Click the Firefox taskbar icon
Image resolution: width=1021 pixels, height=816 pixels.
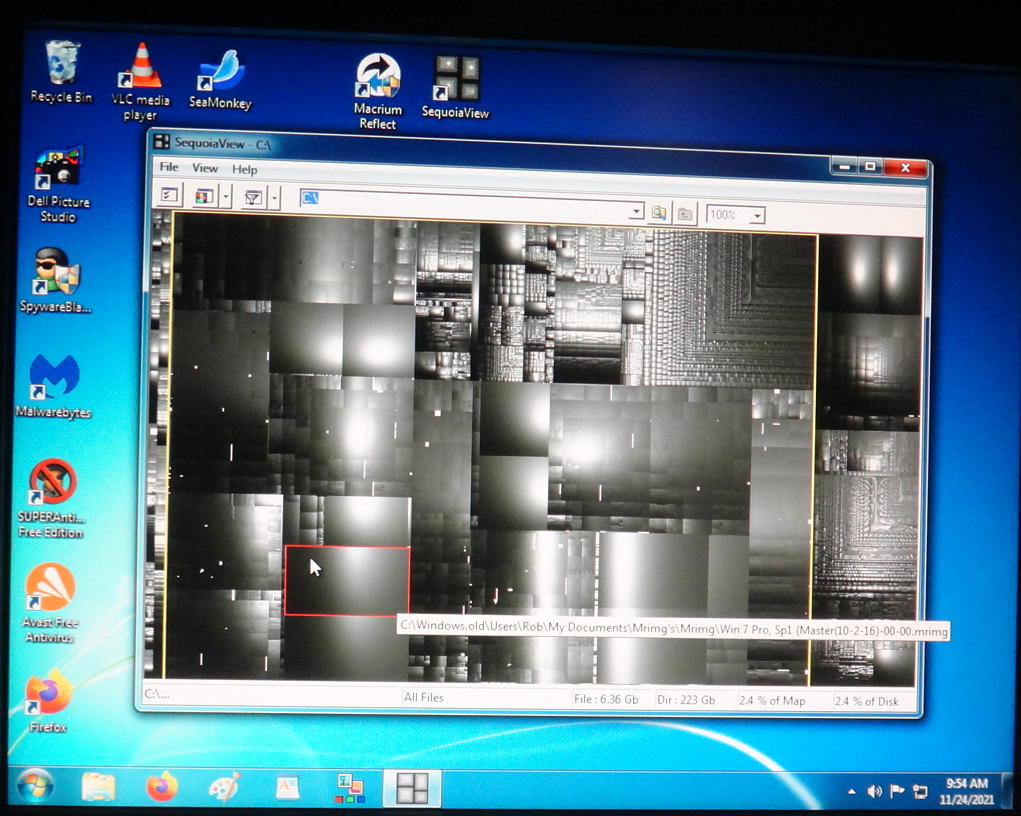pos(161,787)
